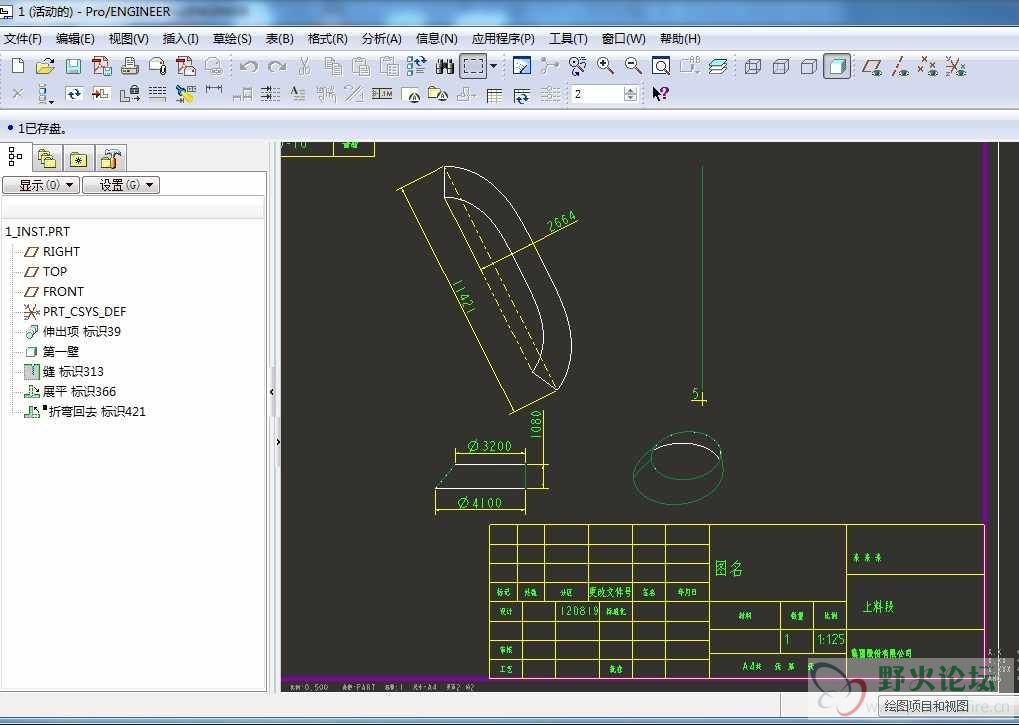The width and height of the screenshot is (1019, 725).
Task: Redraw the current view icon
Action: (522, 66)
